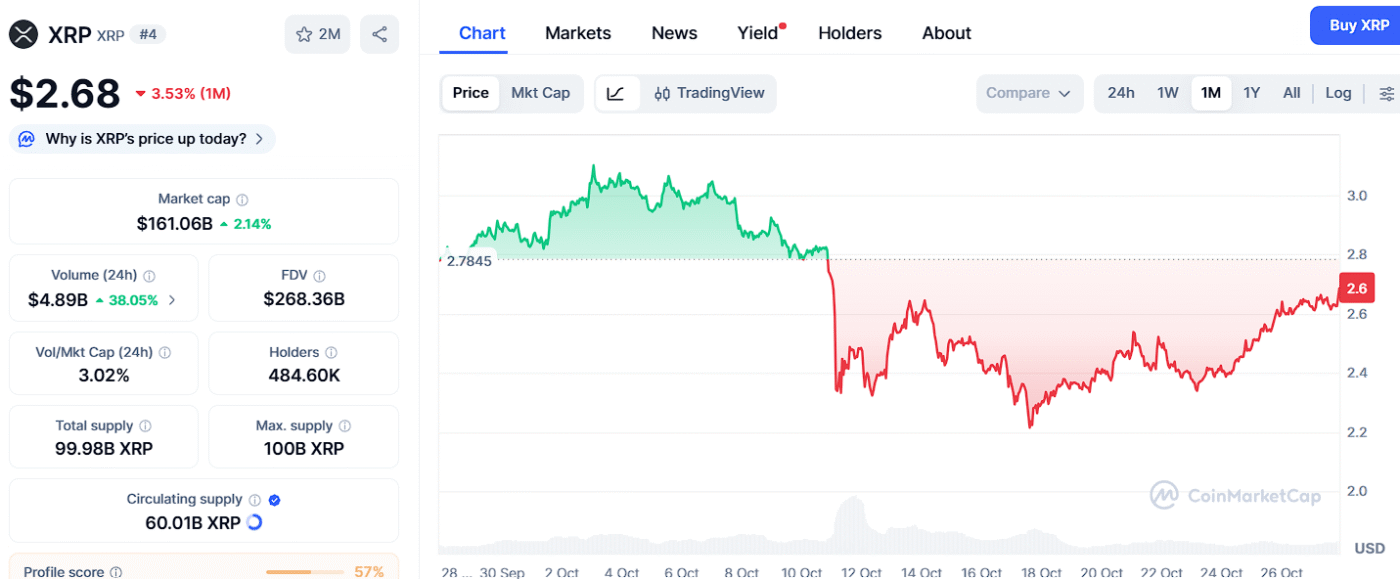Toggle the Log scale option

(1338, 93)
